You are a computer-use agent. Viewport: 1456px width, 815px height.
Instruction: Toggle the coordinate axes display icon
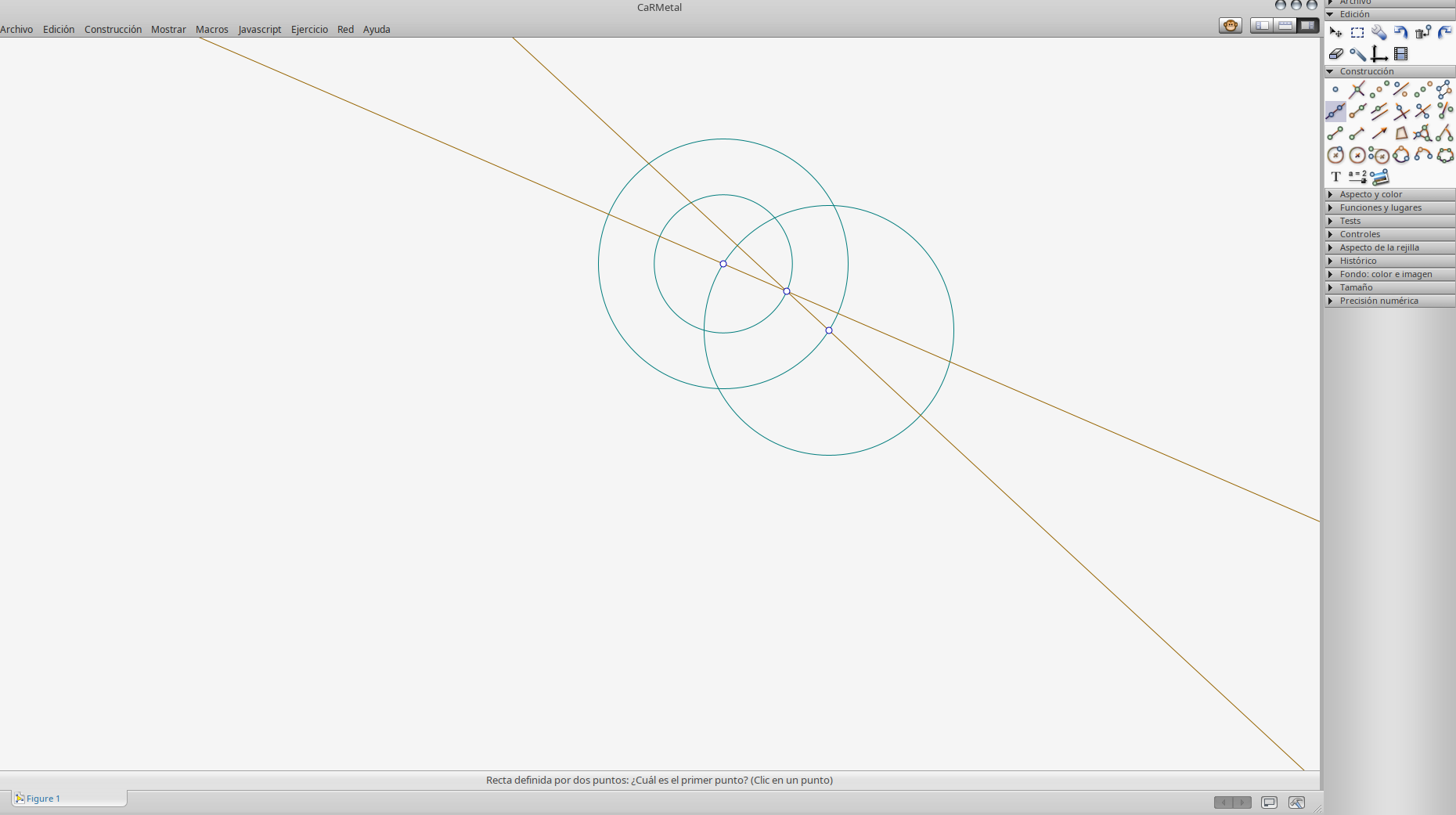point(1379,54)
